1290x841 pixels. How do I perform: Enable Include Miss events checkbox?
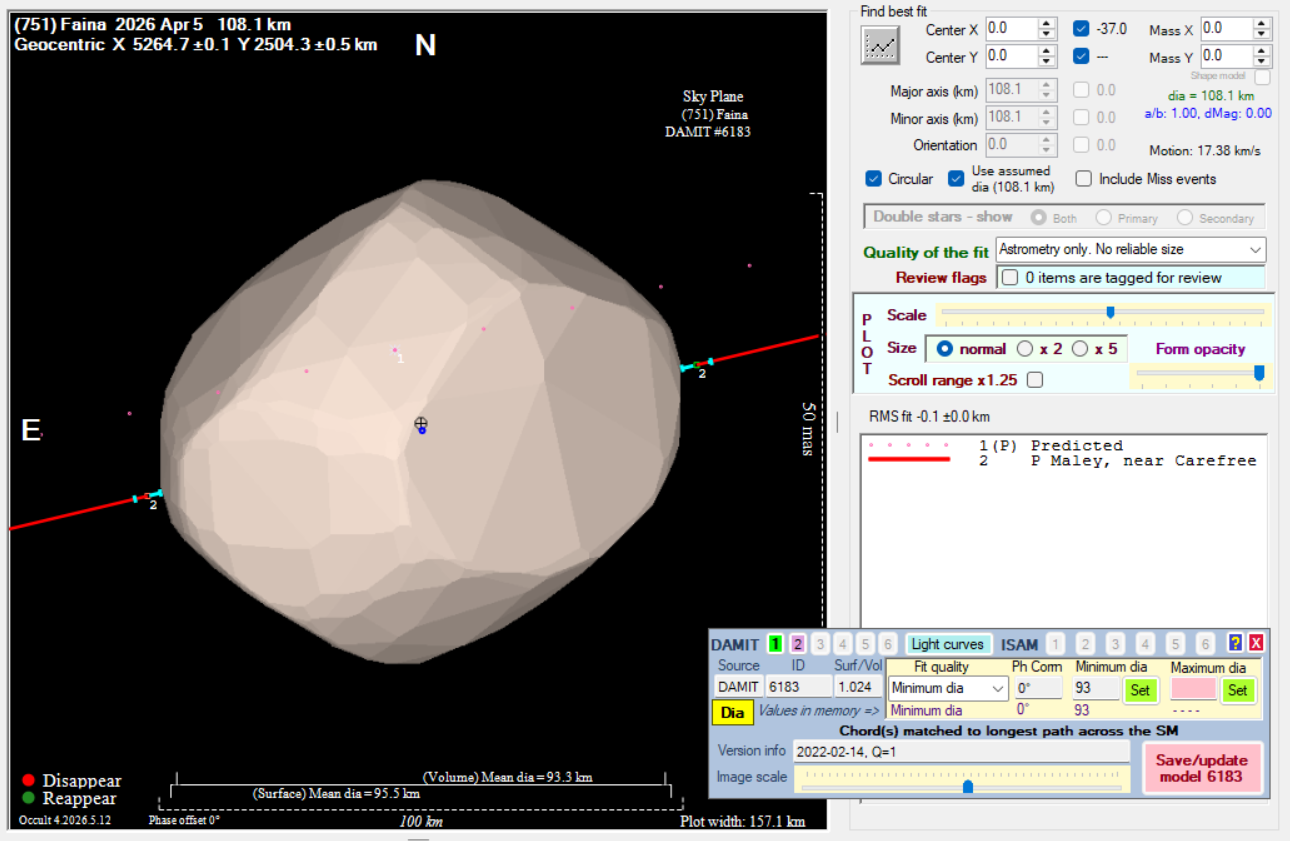point(1084,179)
